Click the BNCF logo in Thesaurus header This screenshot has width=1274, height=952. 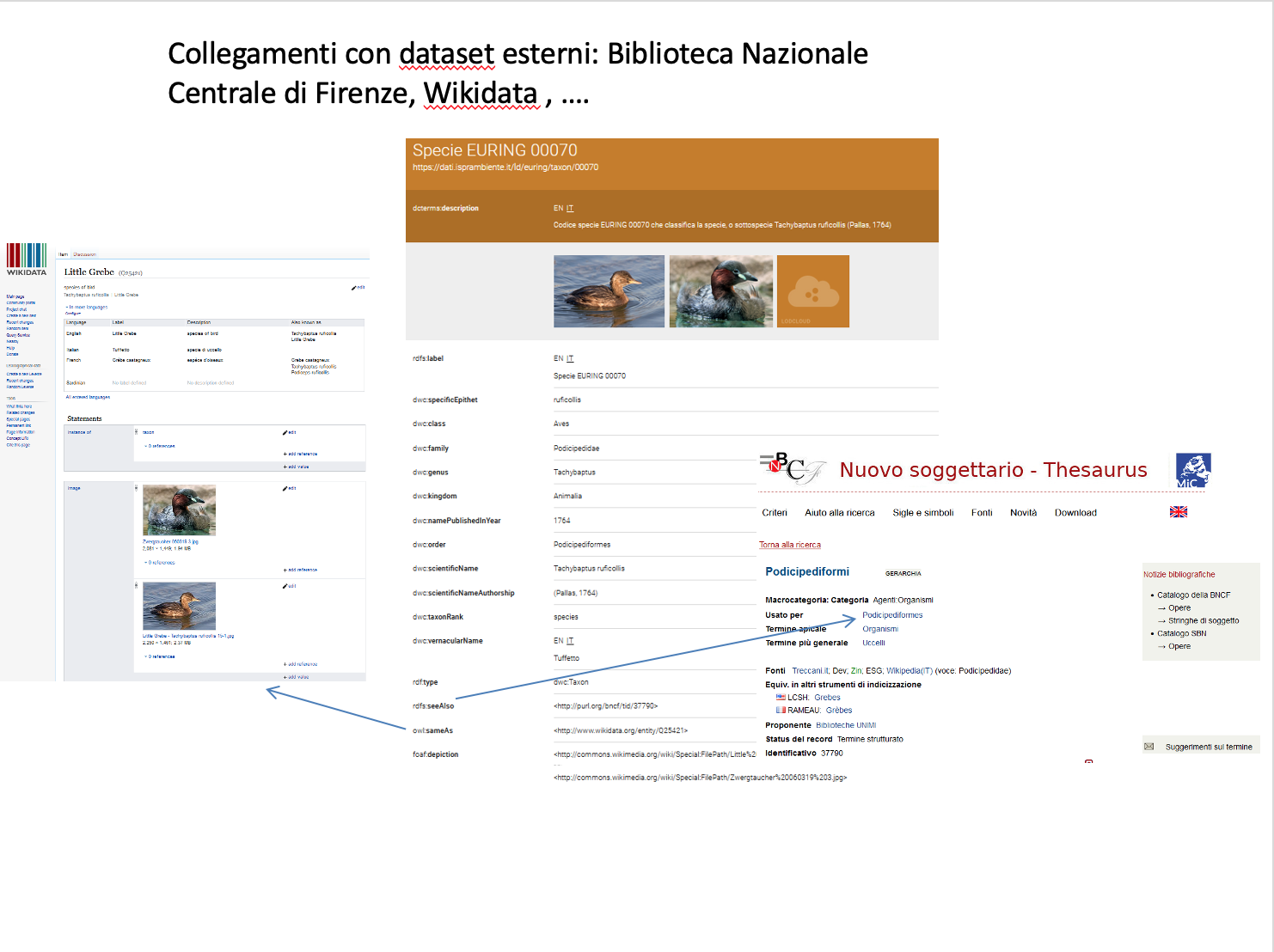[x=793, y=468]
